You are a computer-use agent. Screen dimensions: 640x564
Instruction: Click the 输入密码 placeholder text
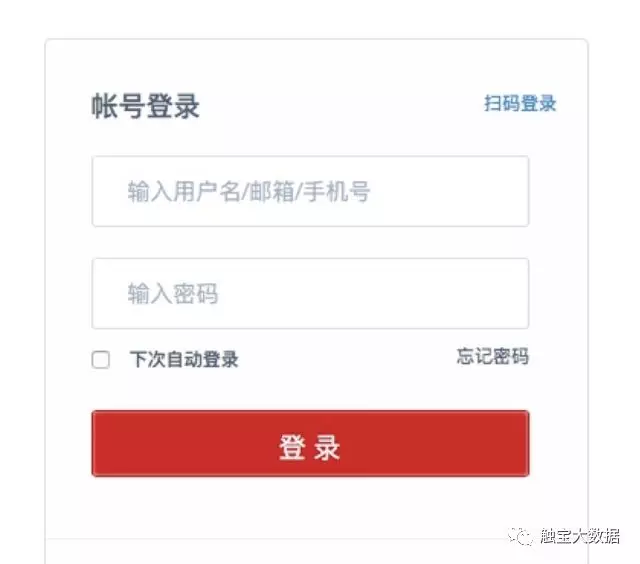[172, 294]
